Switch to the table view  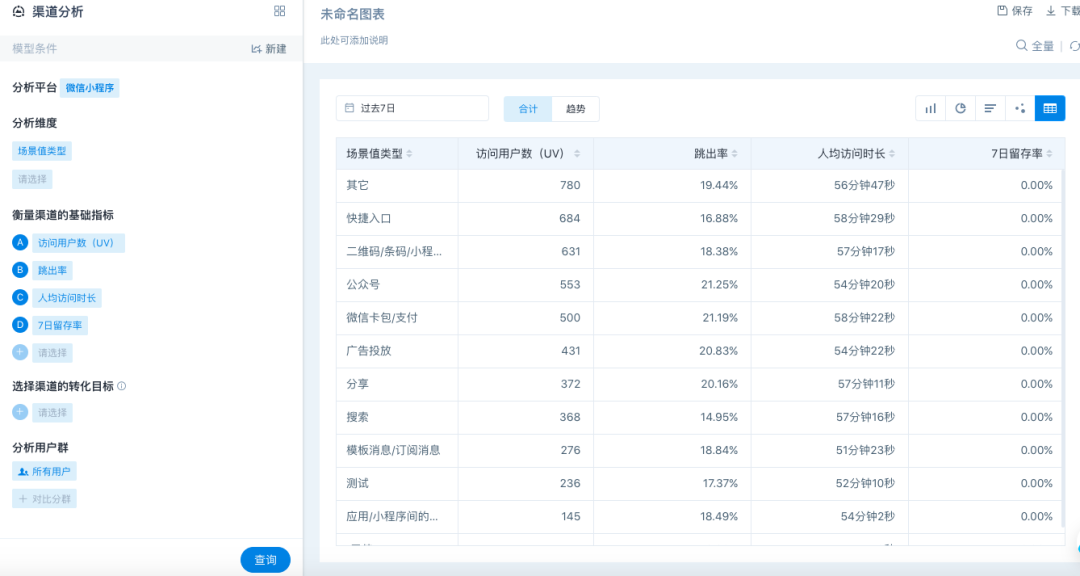pos(1050,108)
